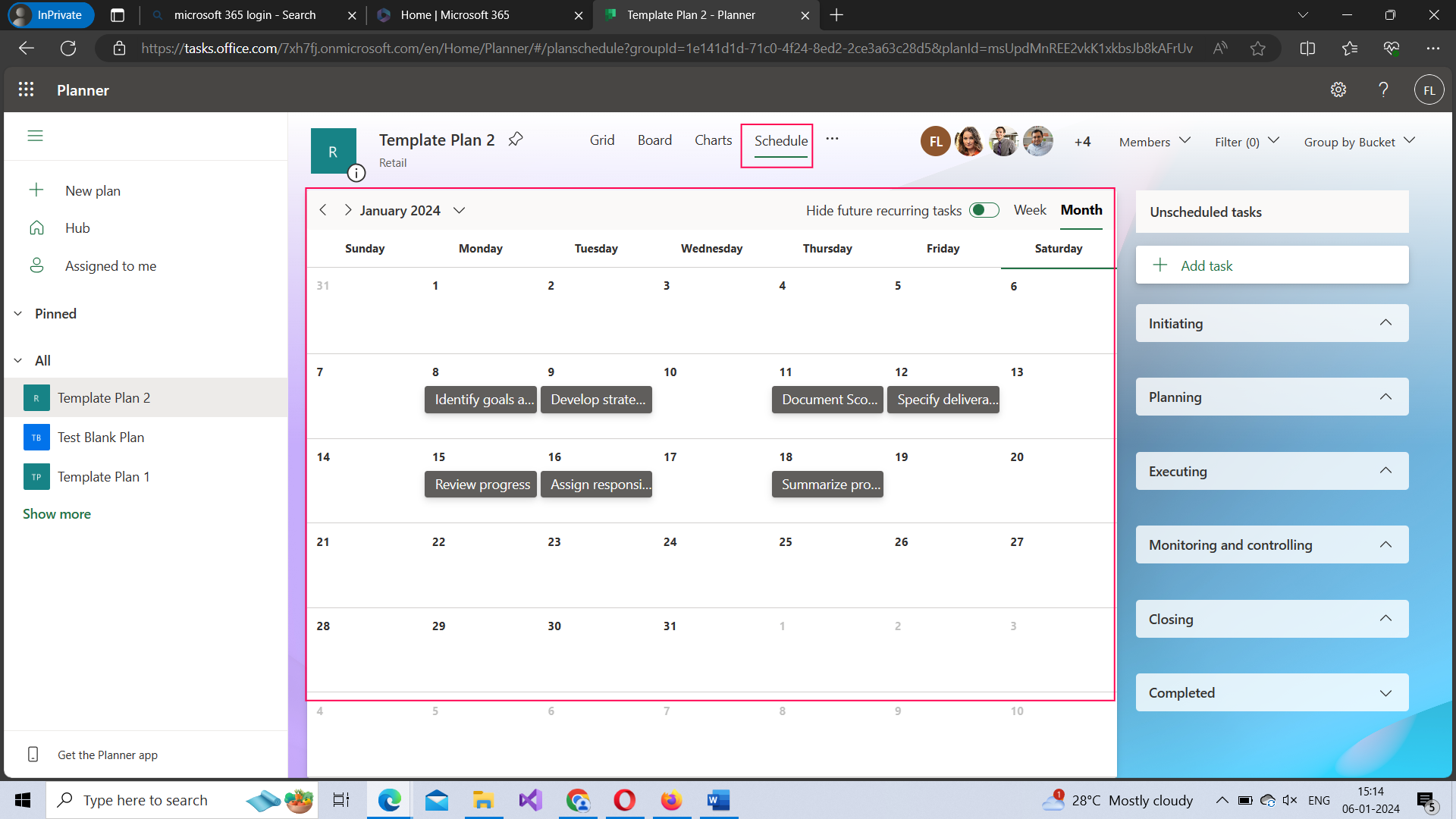
Task: Open Develop strate... task on January 9
Action: (x=597, y=400)
